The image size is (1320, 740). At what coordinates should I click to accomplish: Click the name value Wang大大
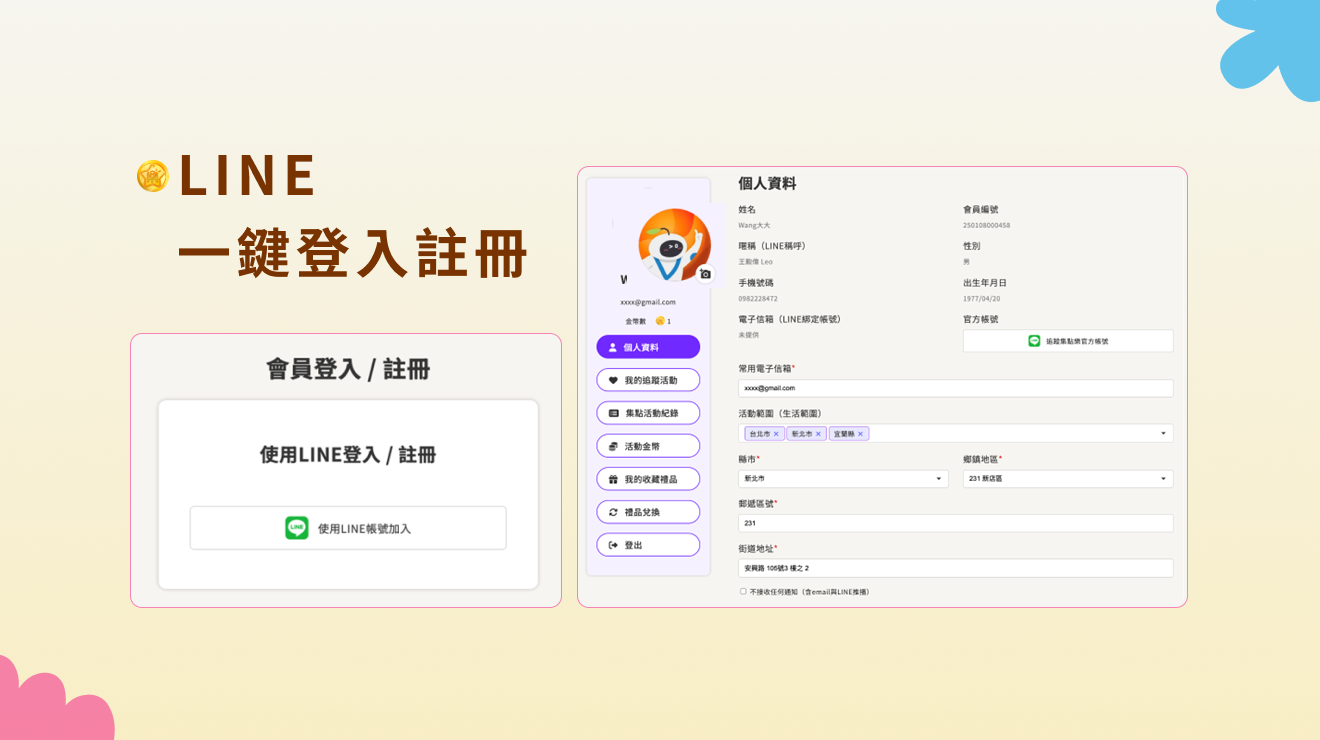(754, 226)
